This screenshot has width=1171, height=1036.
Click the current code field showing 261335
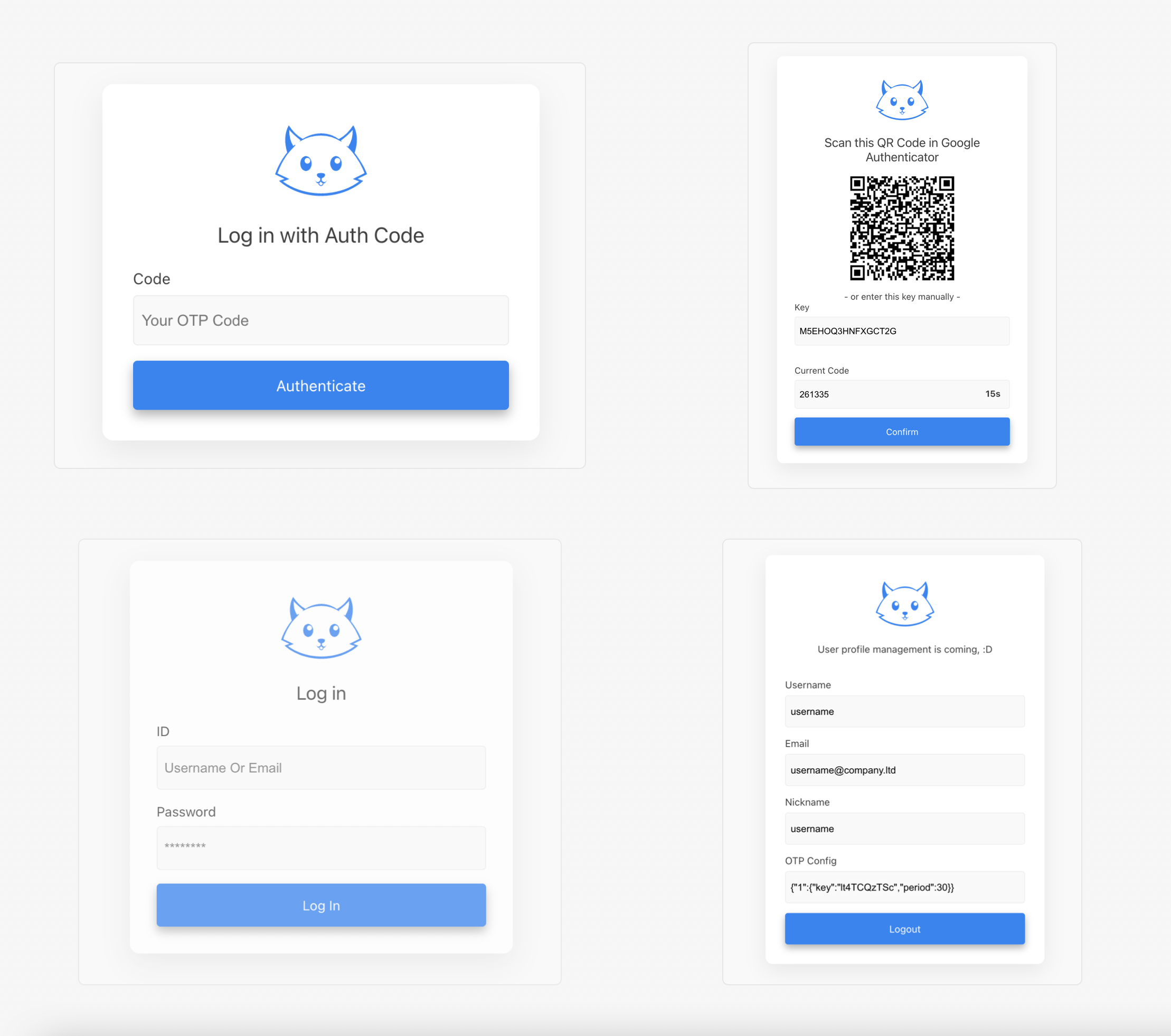[901, 394]
